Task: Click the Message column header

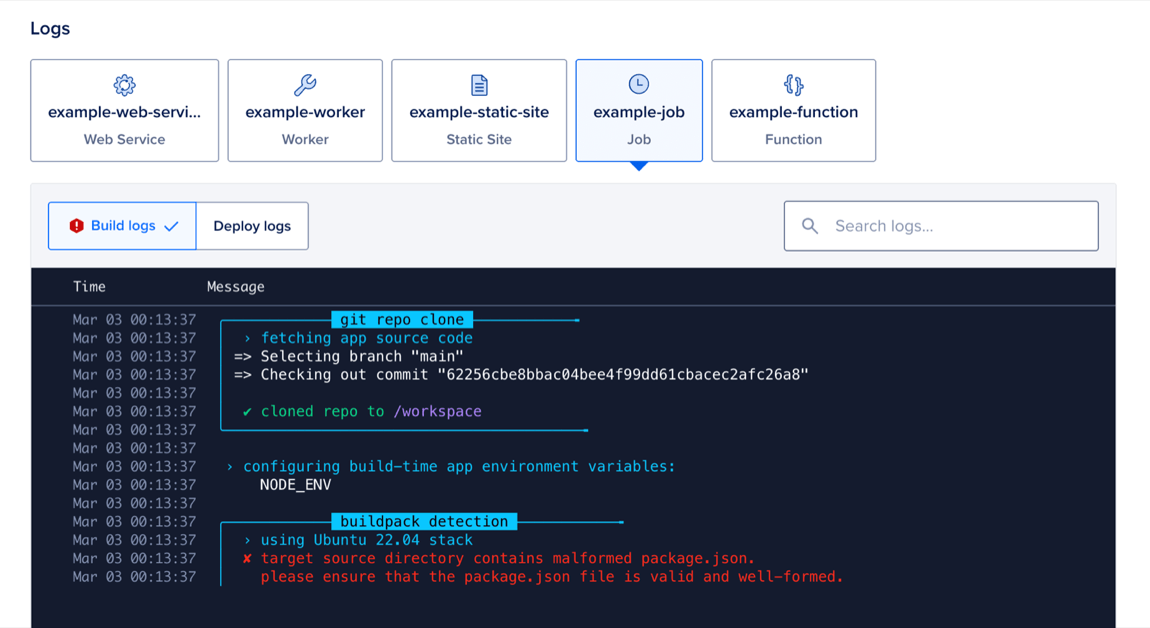Action: click(x=235, y=286)
